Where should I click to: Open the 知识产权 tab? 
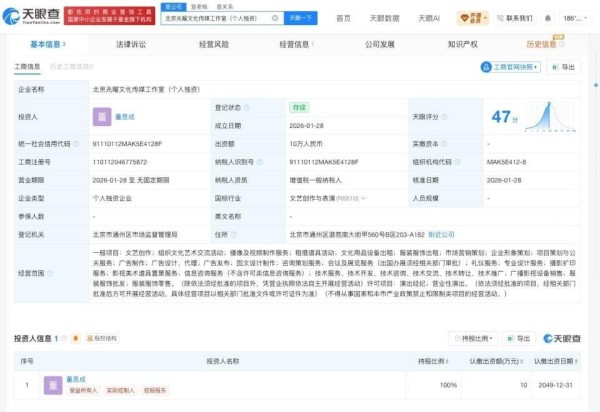pos(463,44)
